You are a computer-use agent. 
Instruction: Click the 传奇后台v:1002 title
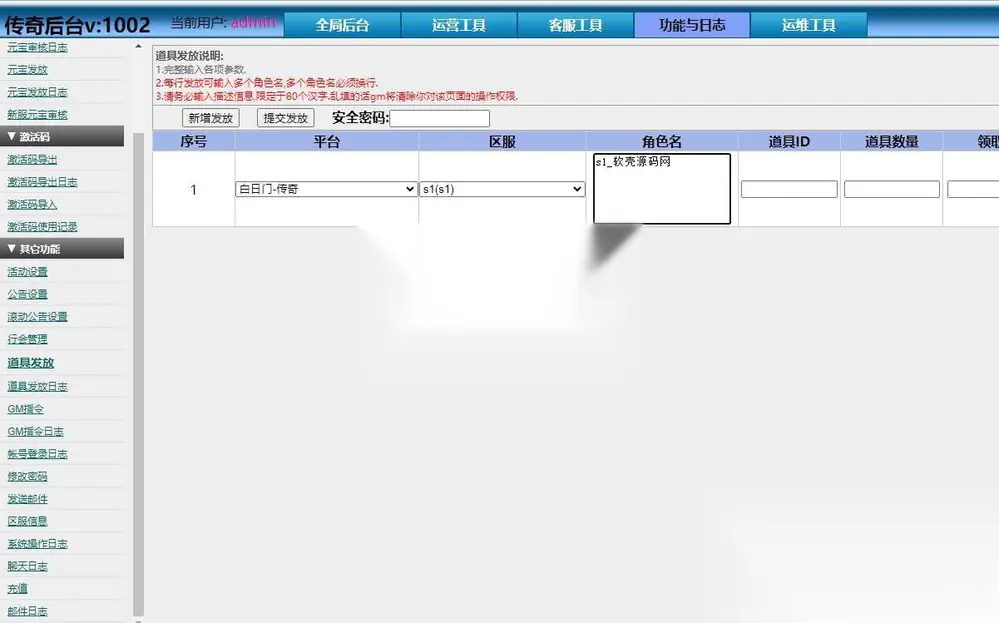coord(77,25)
